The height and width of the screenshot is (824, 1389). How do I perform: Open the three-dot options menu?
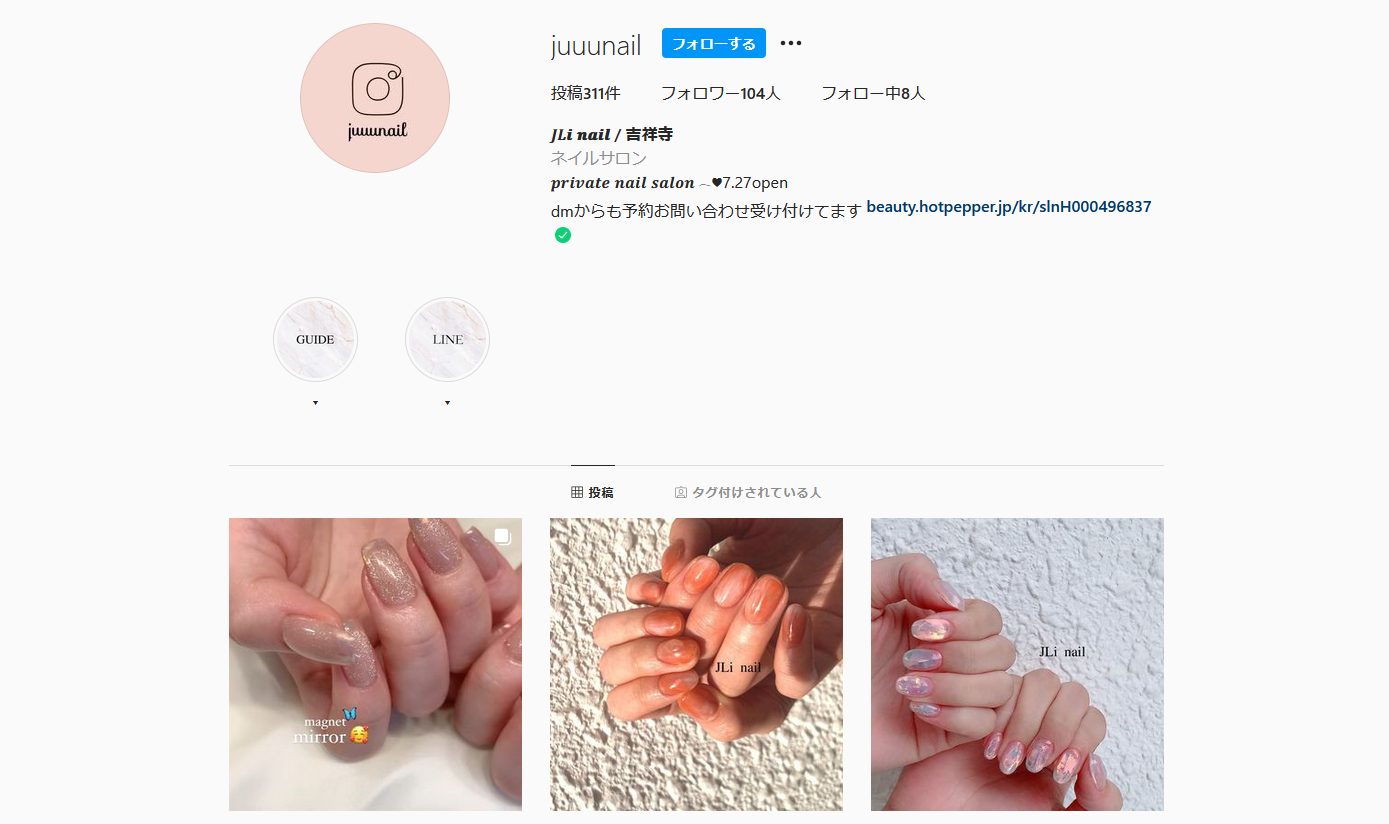point(791,43)
